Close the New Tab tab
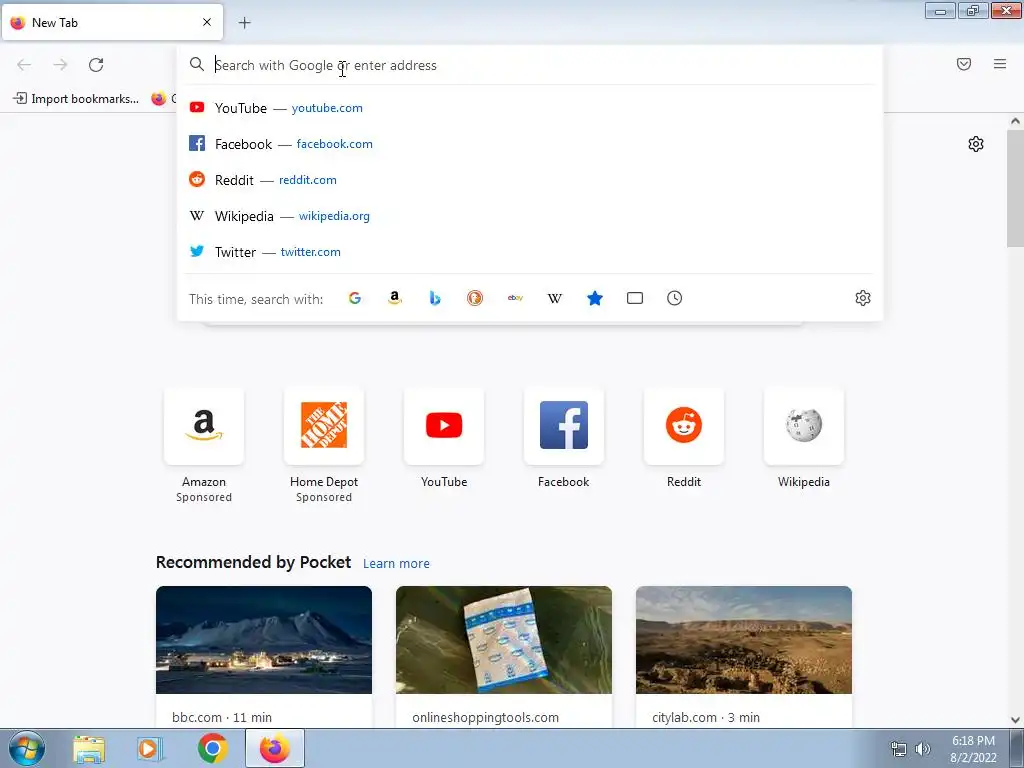 207,22
